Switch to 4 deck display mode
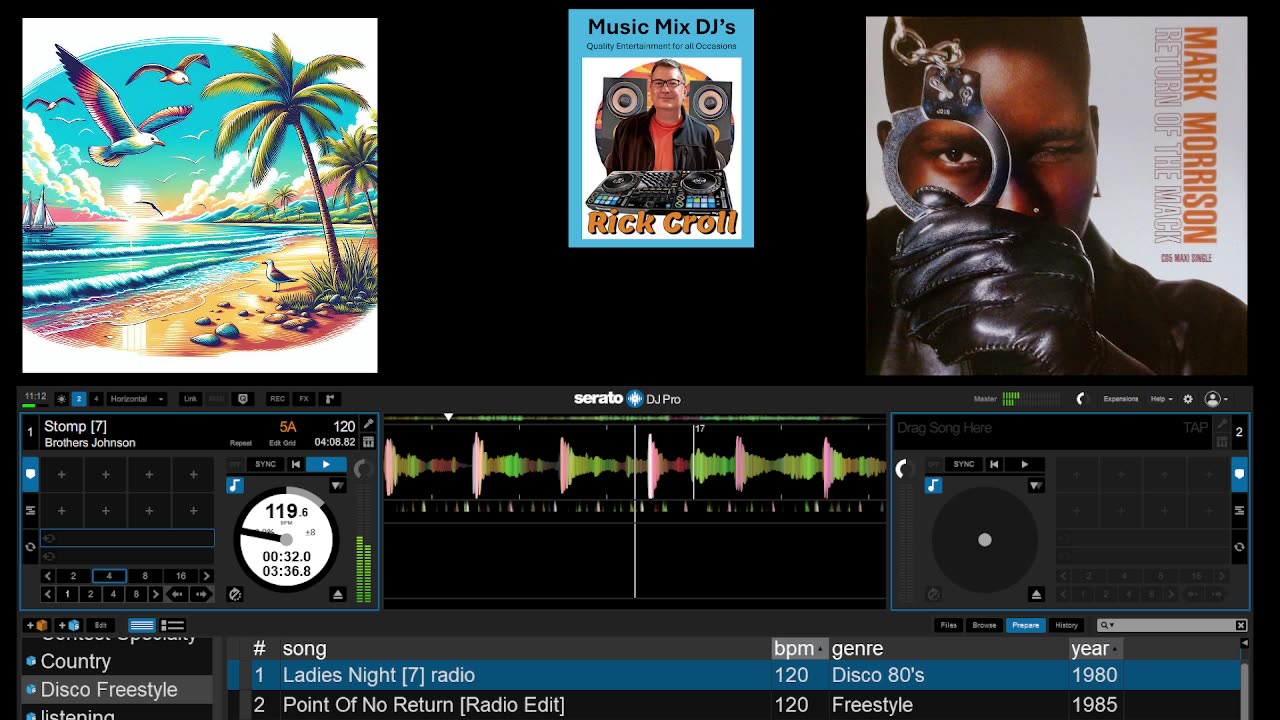This screenshot has width=1280, height=720. coord(96,399)
